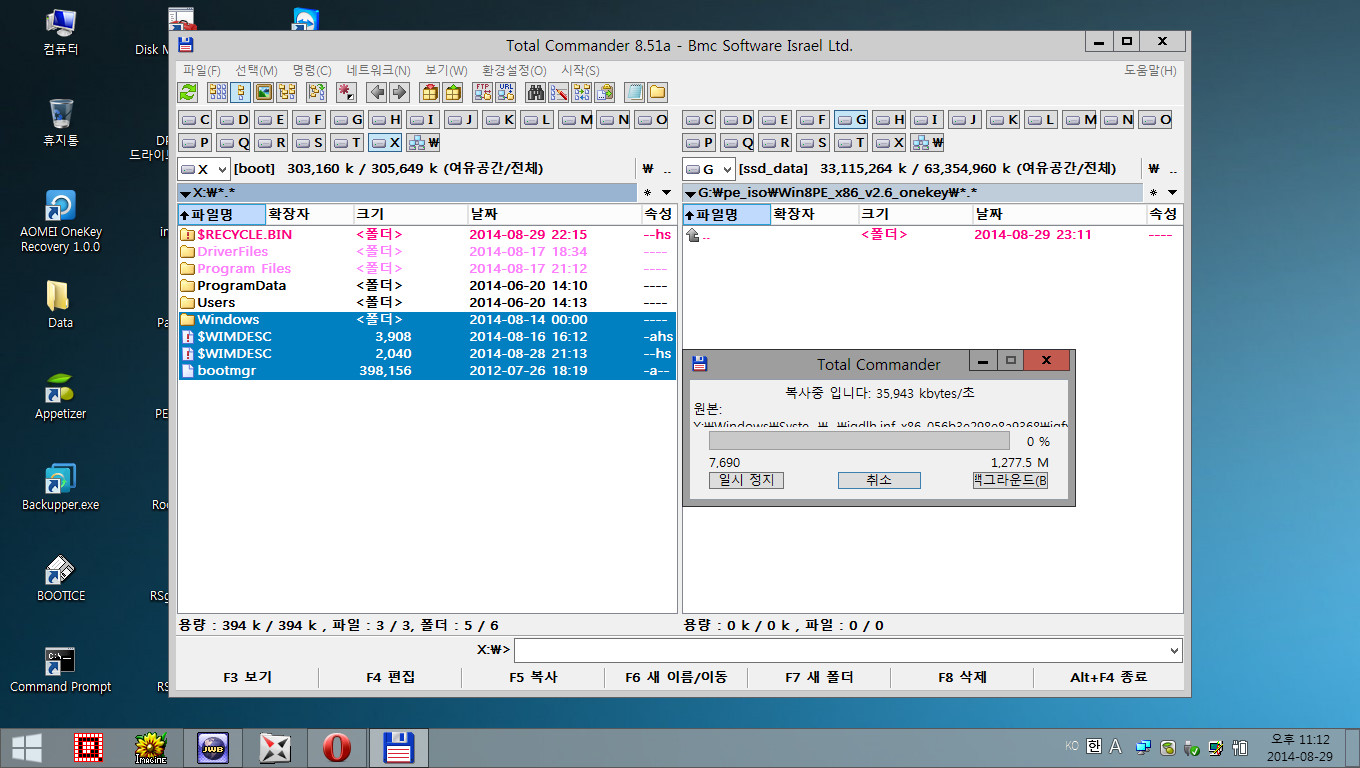1360x768 pixels.
Task: Click the F7 새 폴더 button
Action: [x=819, y=677]
